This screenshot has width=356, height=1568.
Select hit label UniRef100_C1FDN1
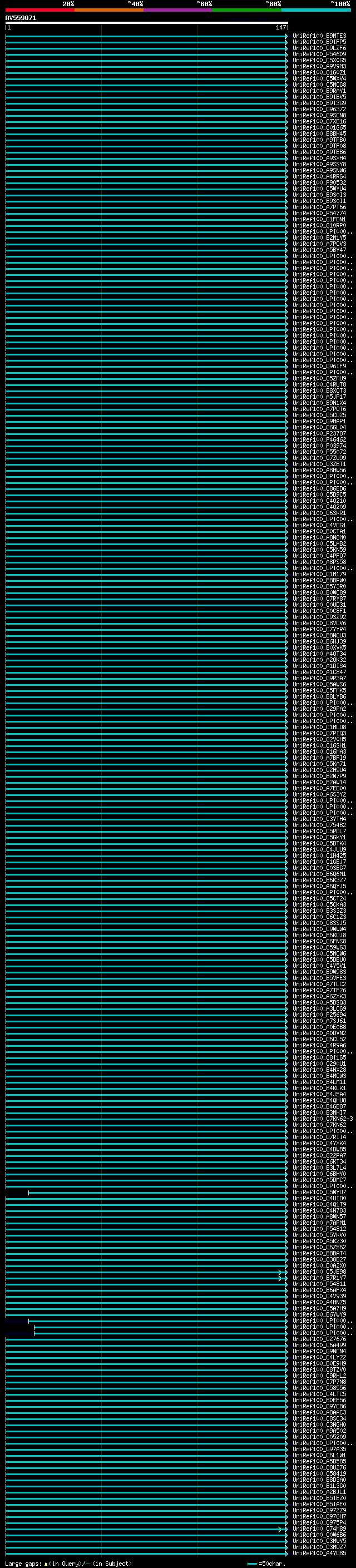pyautogui.click(x=319, y=219)
